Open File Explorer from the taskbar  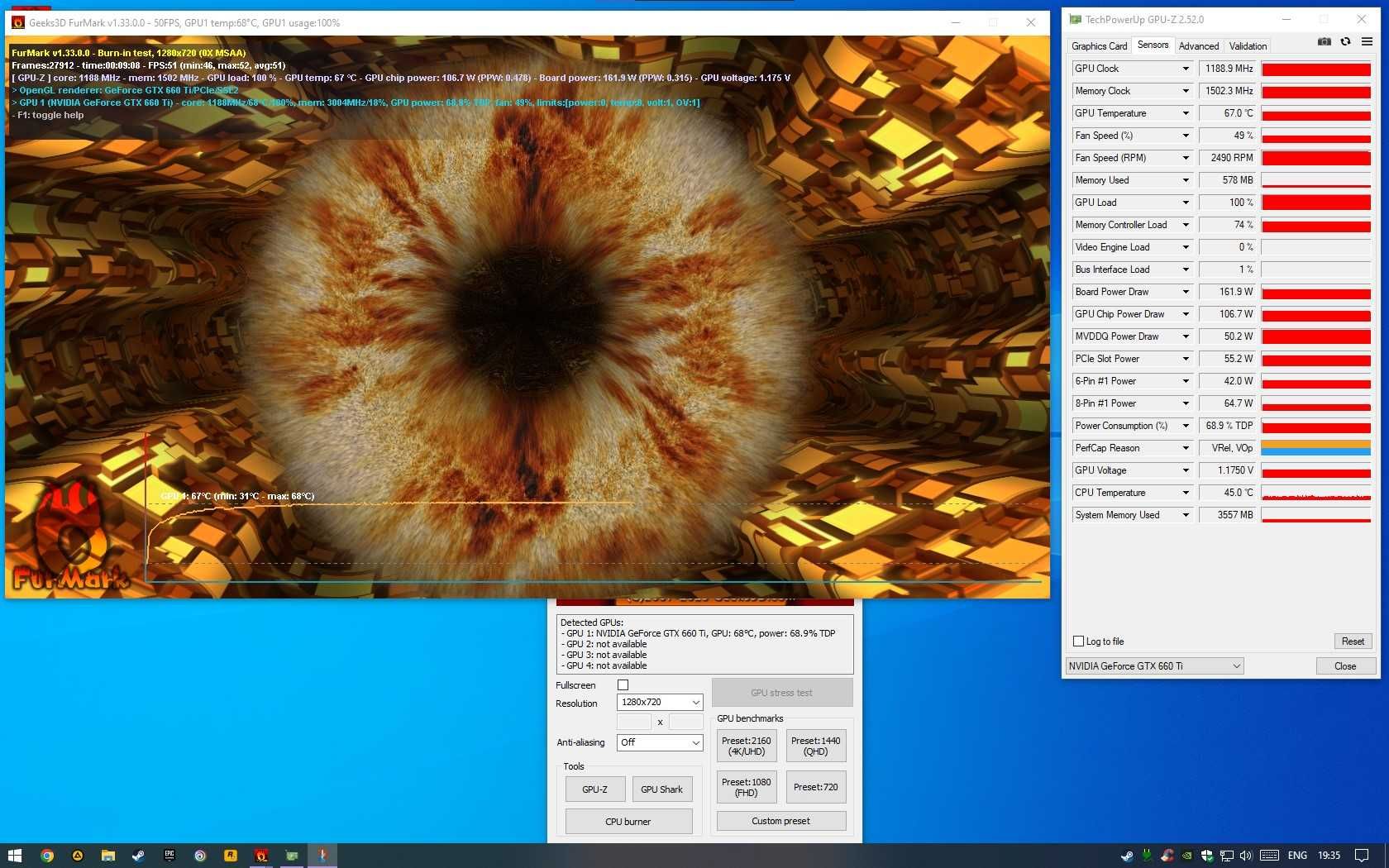coord(108,856)
